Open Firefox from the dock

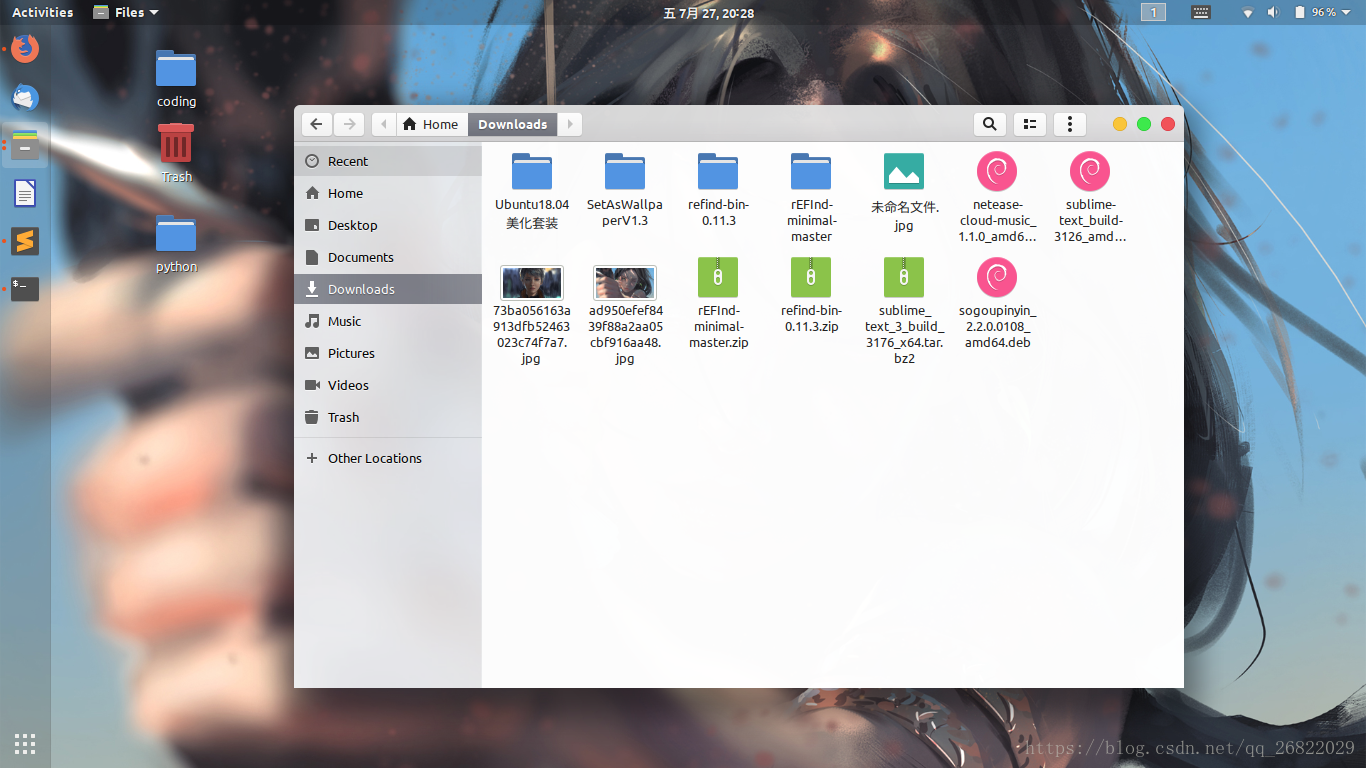pos(25,48)
